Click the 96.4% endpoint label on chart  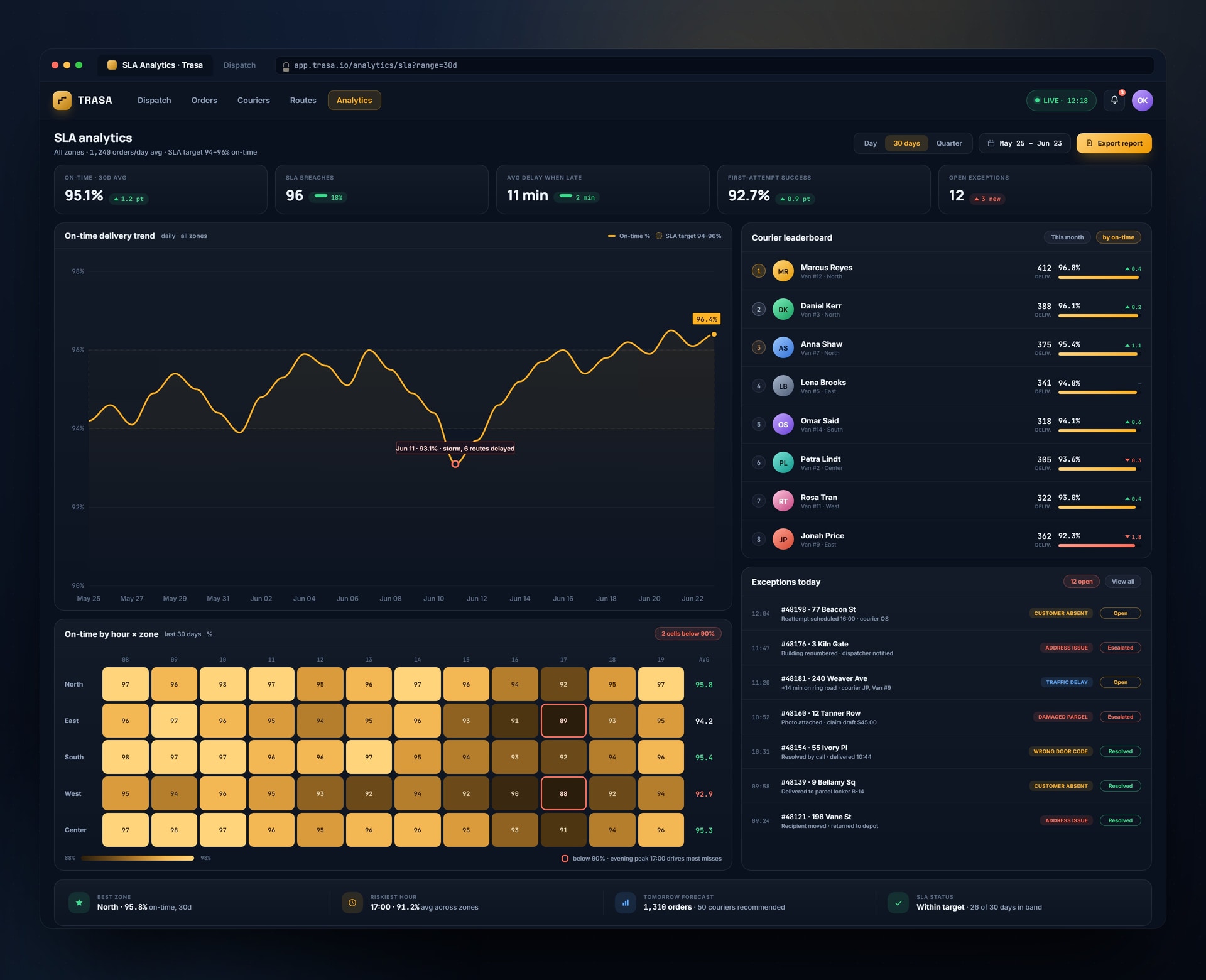(706, 319)
